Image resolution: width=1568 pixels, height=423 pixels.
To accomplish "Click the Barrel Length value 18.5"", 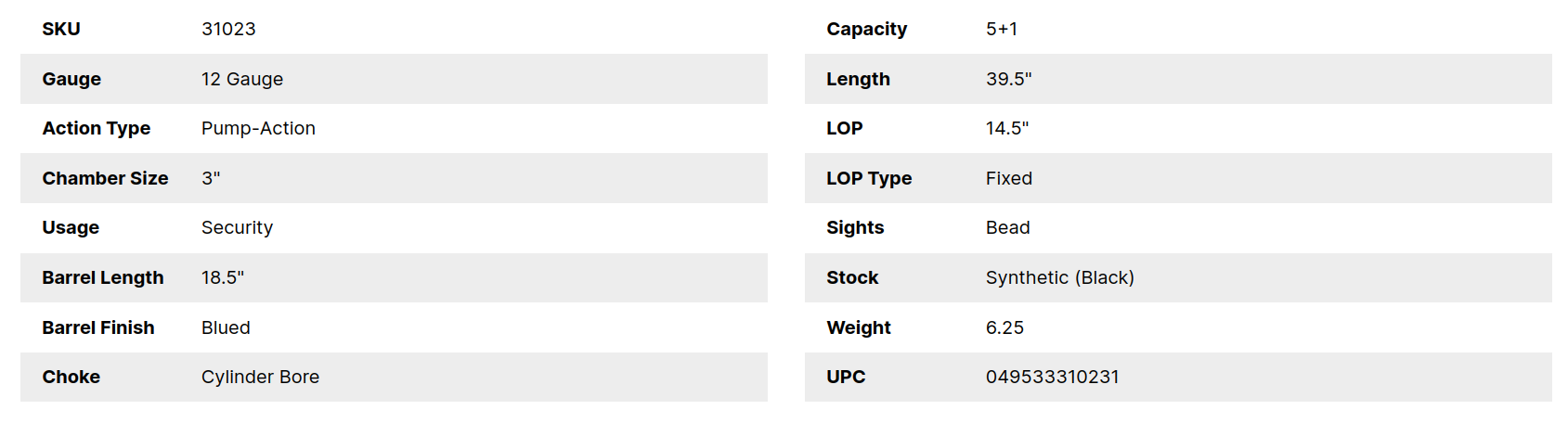I will point(223,277).
